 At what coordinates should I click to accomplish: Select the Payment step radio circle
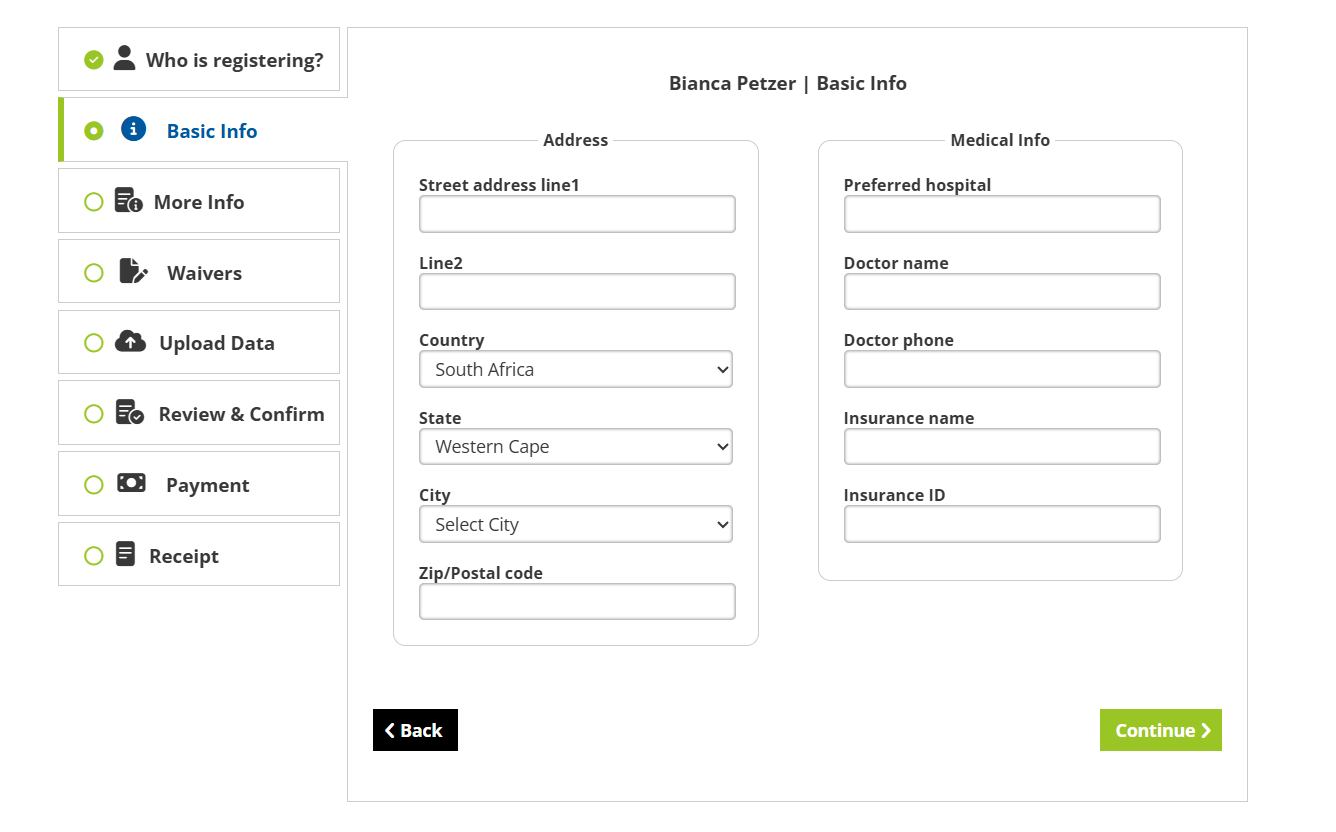pyautogui.click(x=94, y=485)
